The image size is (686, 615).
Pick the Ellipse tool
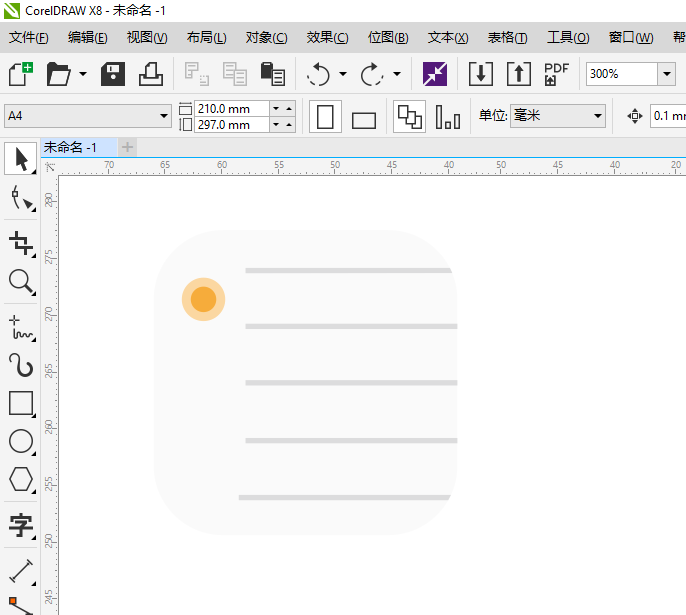[20, 441]
